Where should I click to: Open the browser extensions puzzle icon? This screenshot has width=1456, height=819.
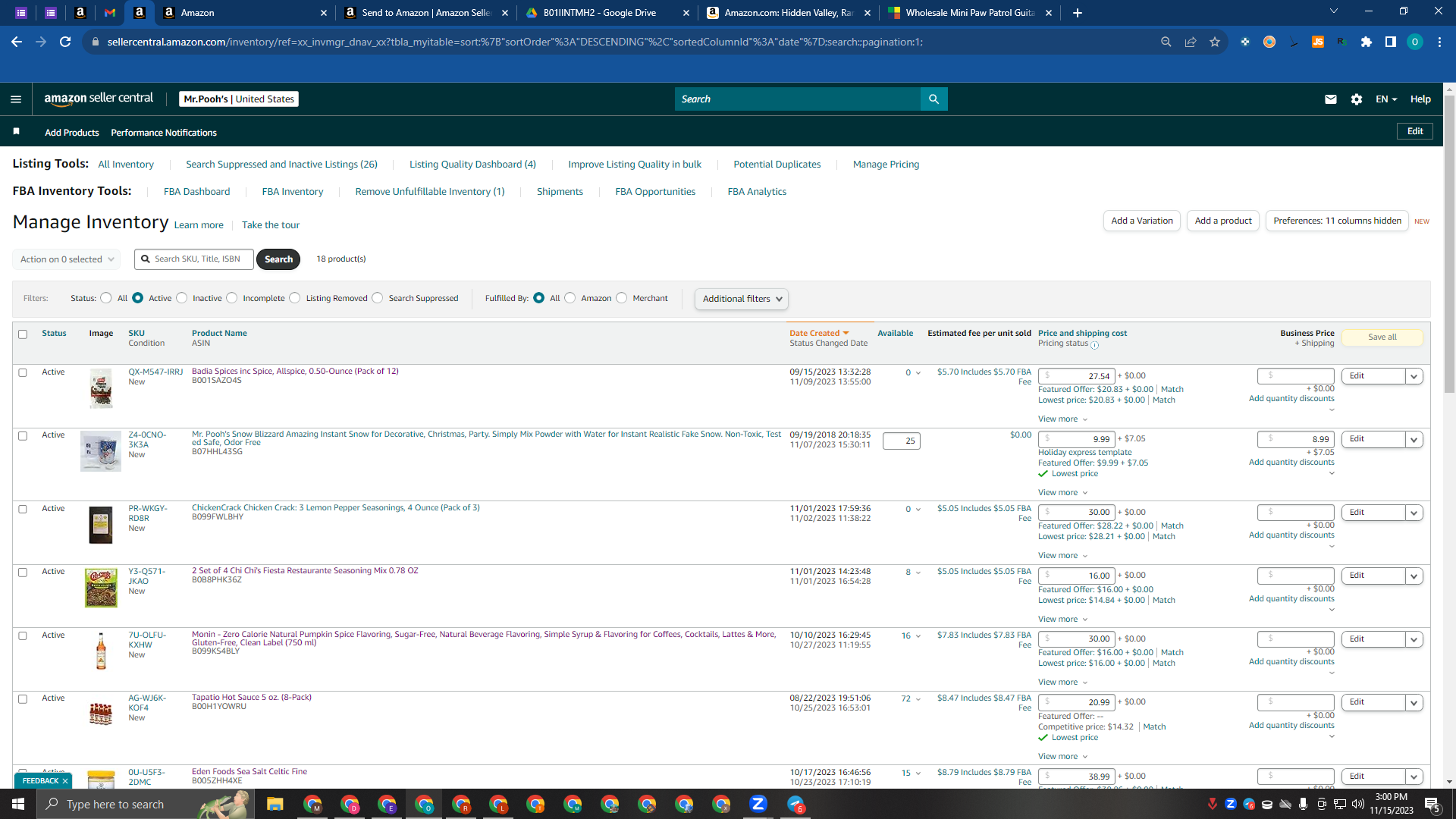tap(1367, 42)
